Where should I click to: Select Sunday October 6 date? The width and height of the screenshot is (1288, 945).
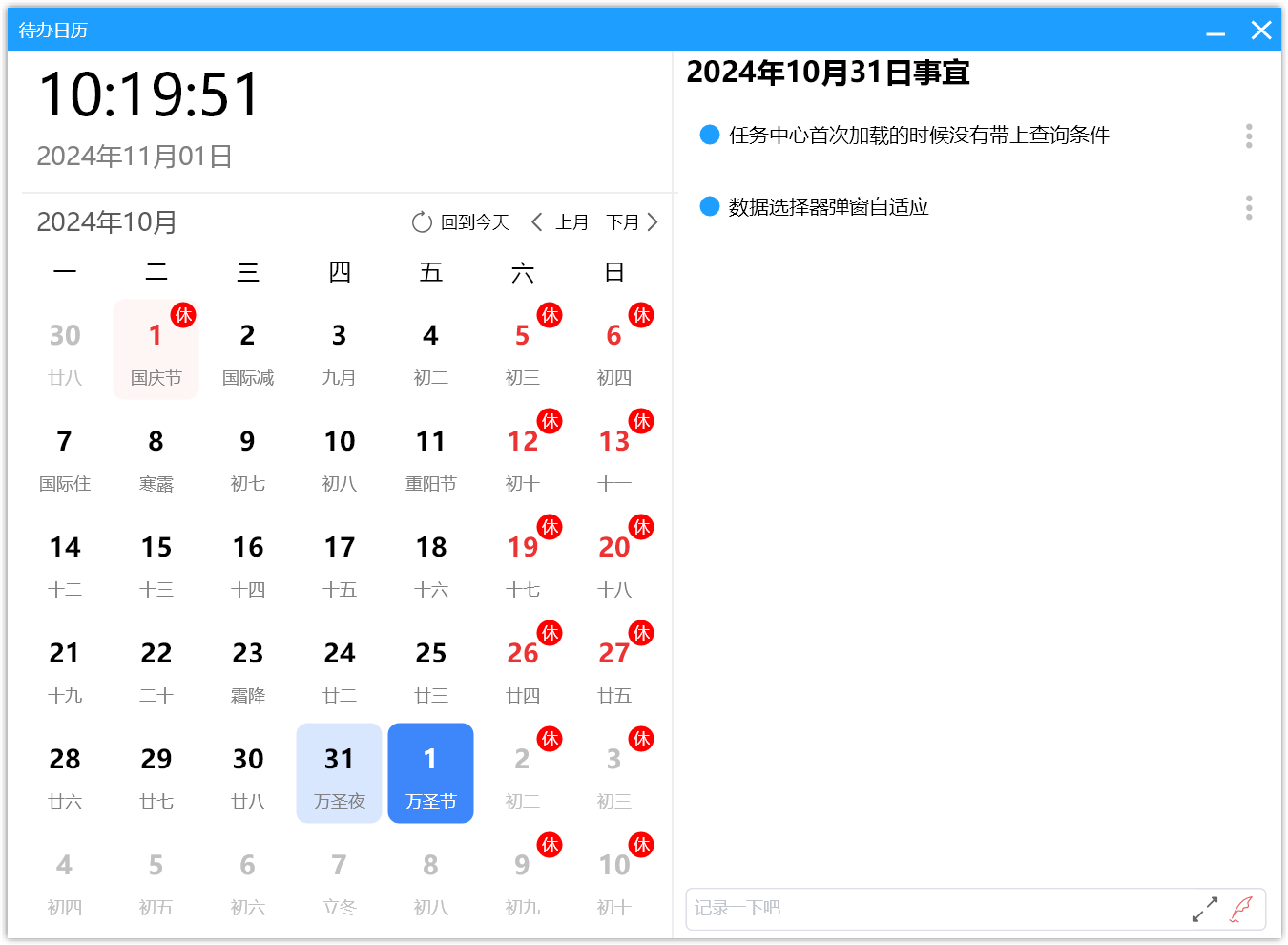(614, 349)
